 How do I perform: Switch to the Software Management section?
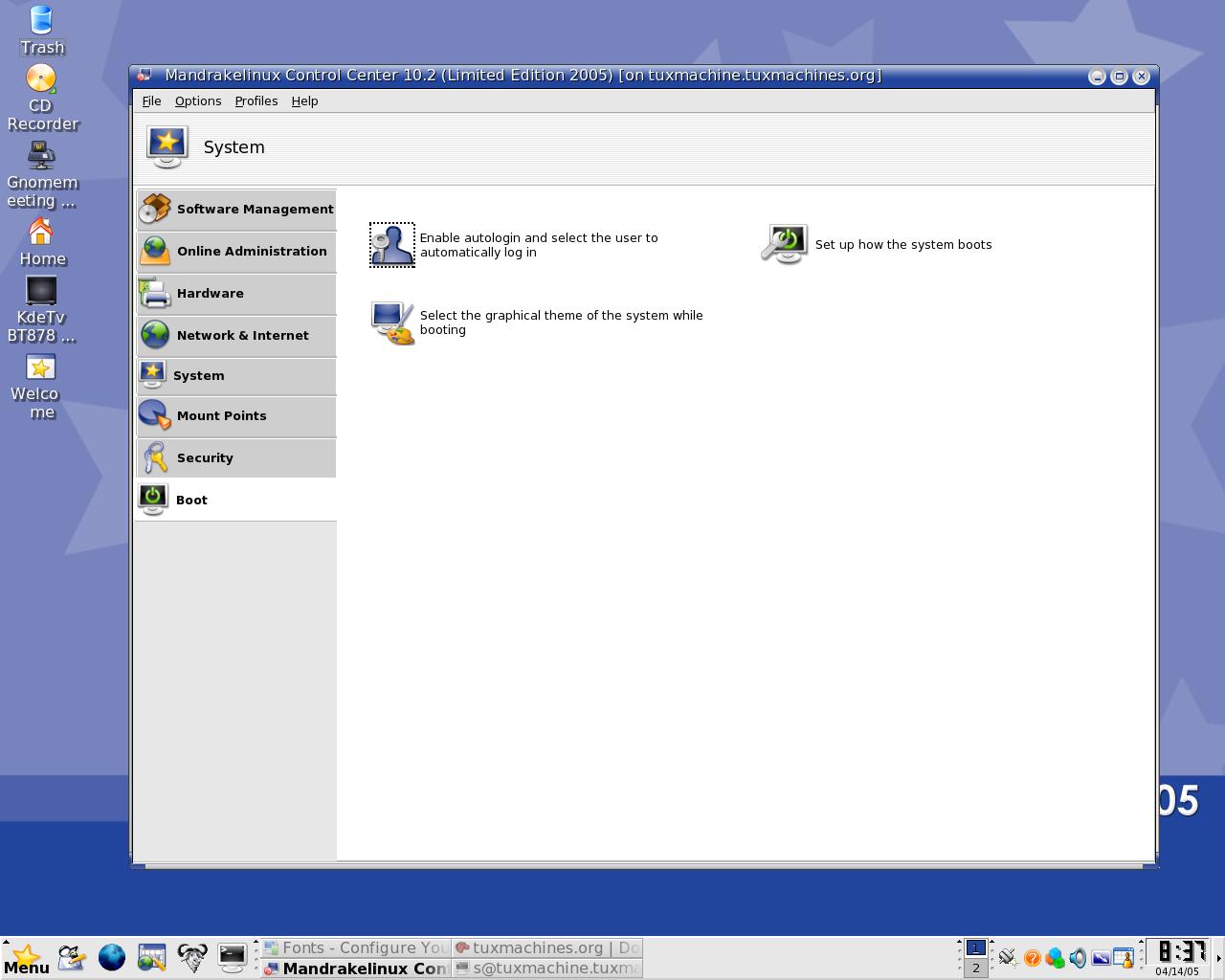(235, 209)
